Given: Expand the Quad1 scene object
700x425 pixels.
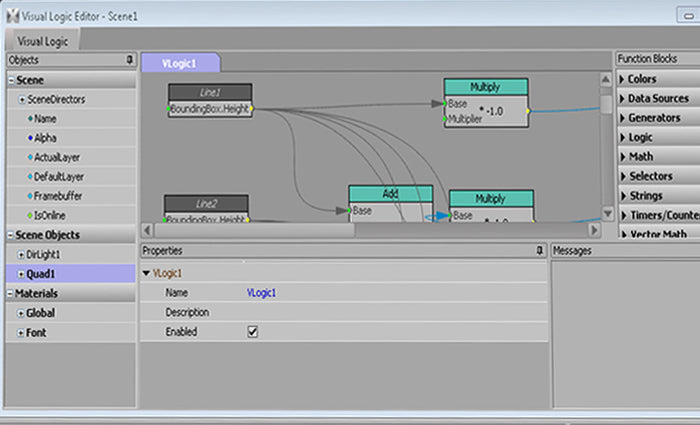Looking at the screenshot, I should [21, 273].
